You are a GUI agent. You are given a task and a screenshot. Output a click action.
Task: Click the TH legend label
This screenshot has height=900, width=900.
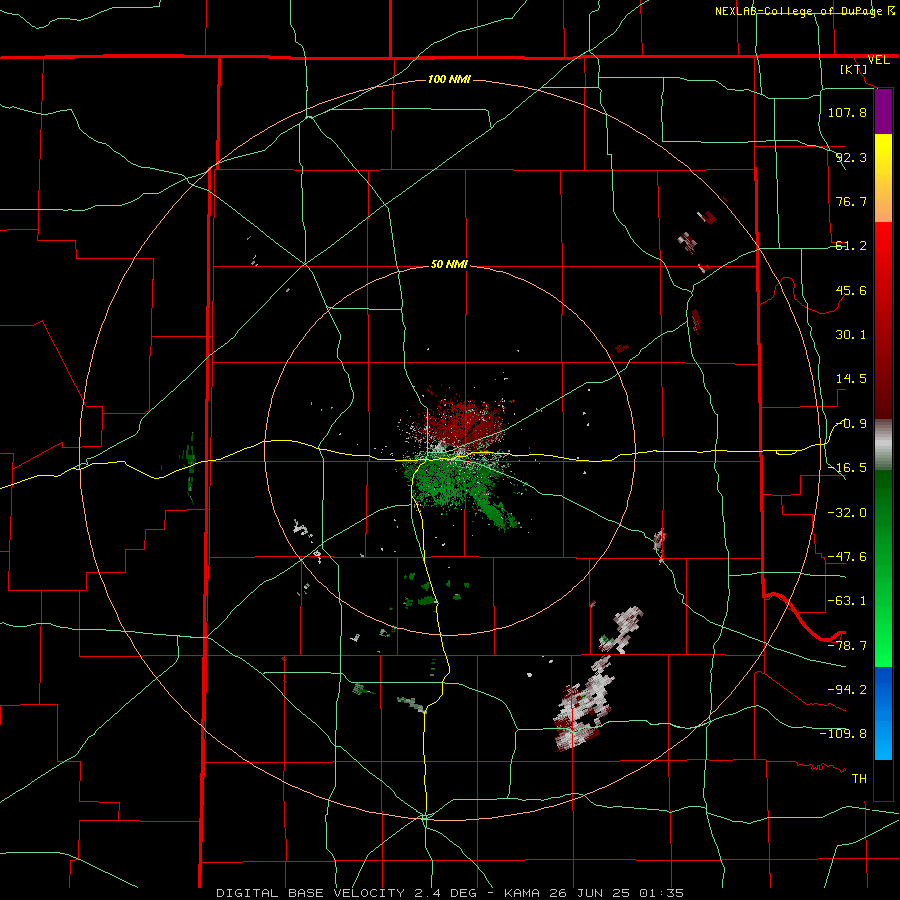click(859, 779)
